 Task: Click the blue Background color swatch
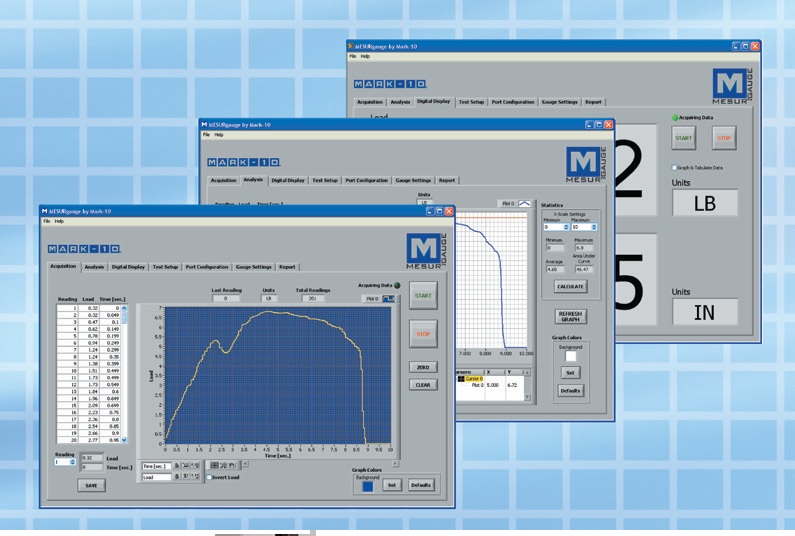click(367, 486)
